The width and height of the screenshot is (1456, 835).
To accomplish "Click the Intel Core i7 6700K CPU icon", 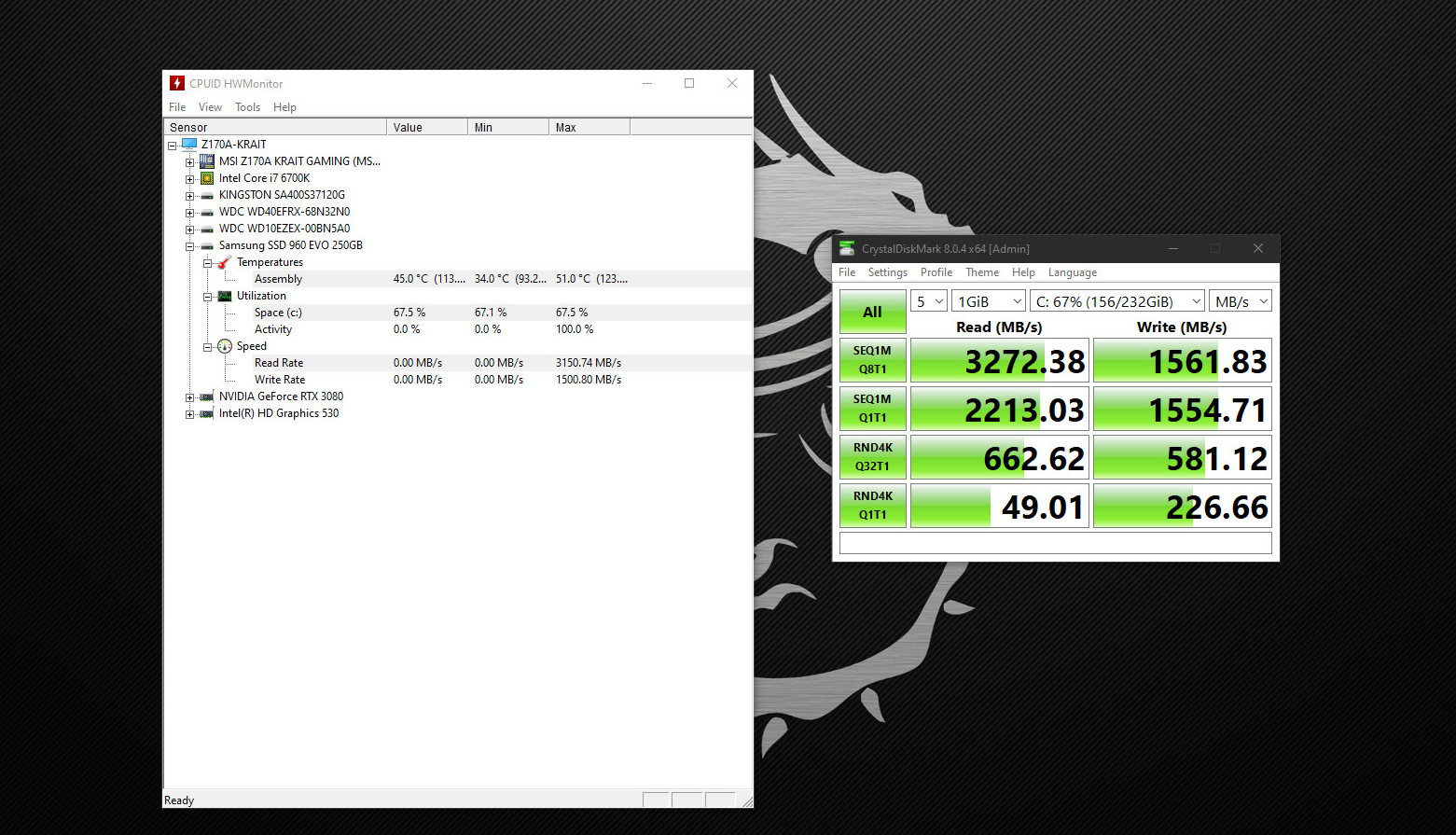I will click(207, 178).
